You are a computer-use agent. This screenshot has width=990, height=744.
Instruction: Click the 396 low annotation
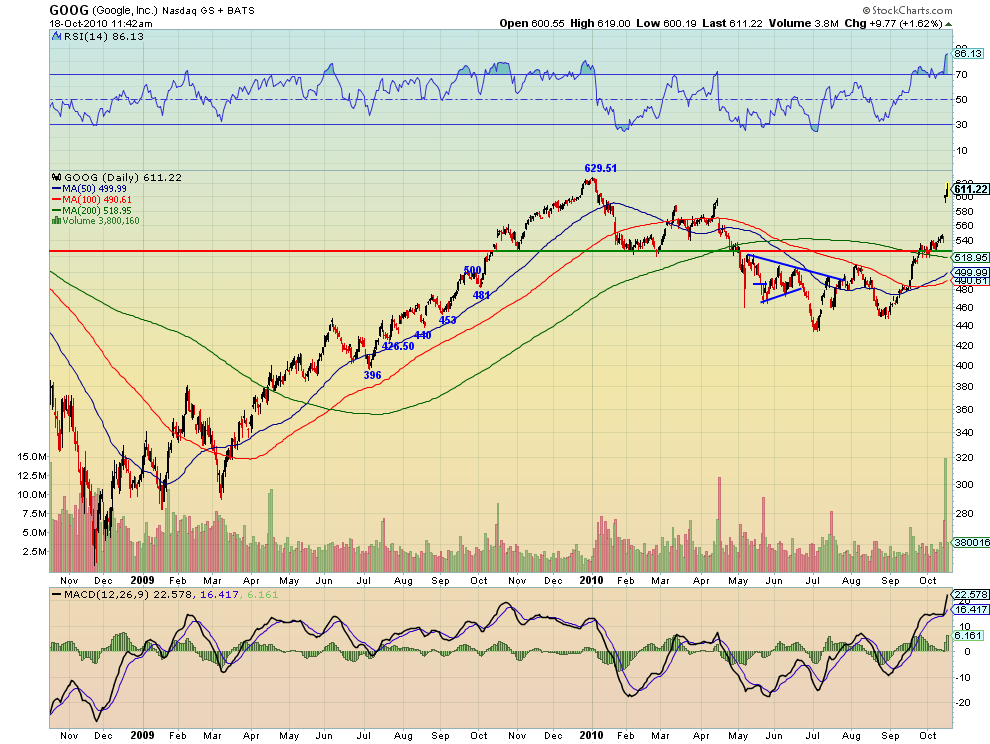(x=373, y=375)
